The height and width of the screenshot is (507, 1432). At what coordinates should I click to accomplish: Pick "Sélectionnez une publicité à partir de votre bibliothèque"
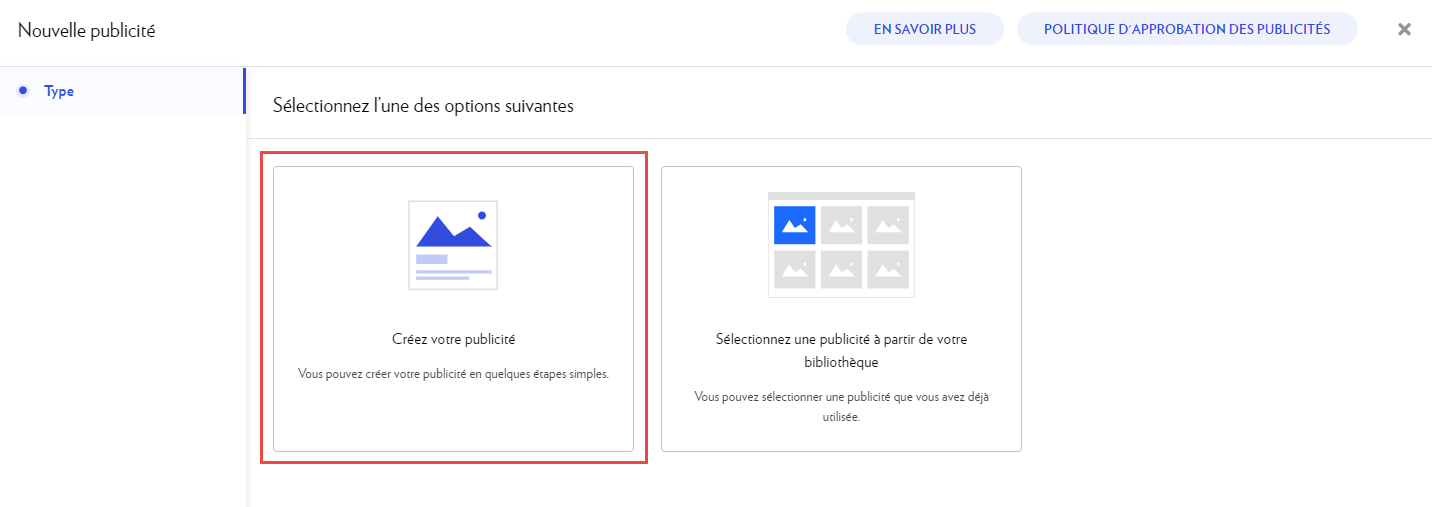pos(841,350)
